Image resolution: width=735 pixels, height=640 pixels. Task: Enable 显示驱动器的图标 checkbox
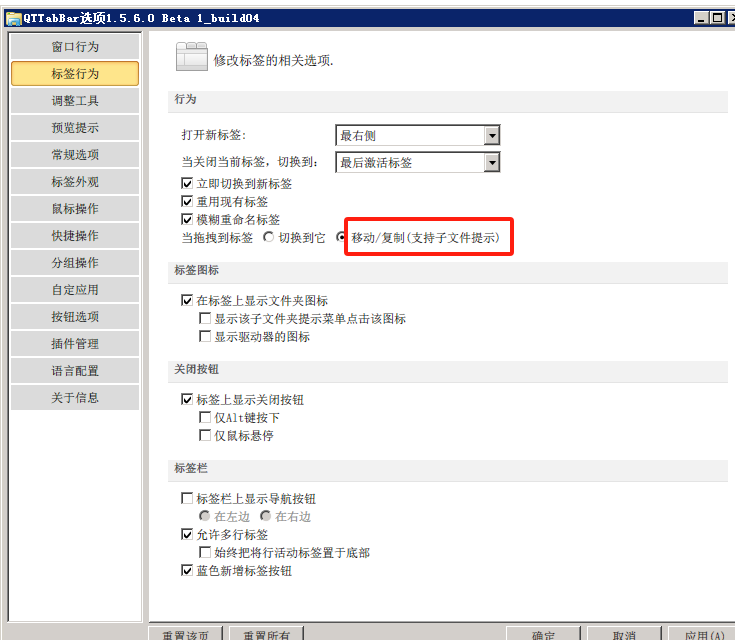coord(205,336)
